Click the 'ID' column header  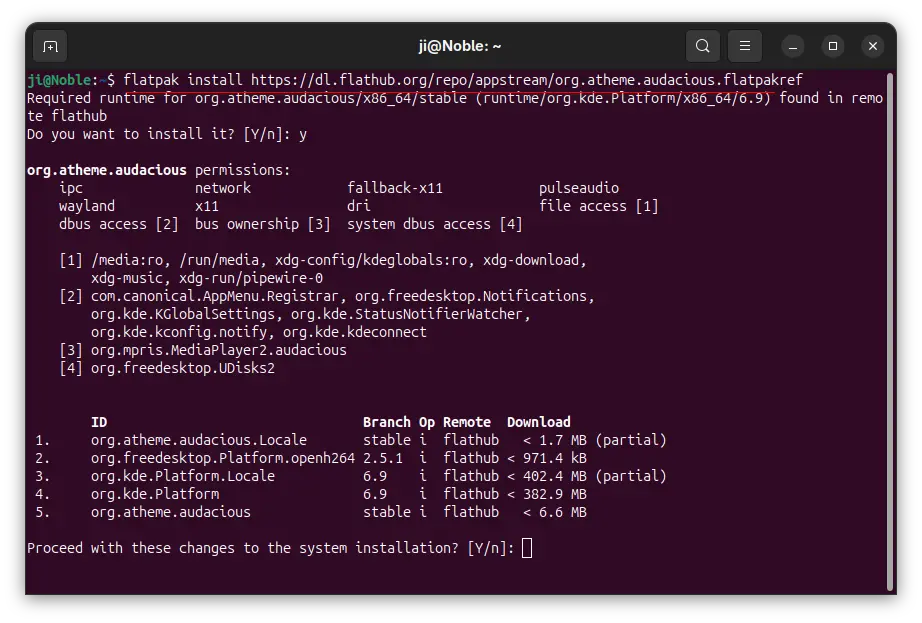coord(99,423)
